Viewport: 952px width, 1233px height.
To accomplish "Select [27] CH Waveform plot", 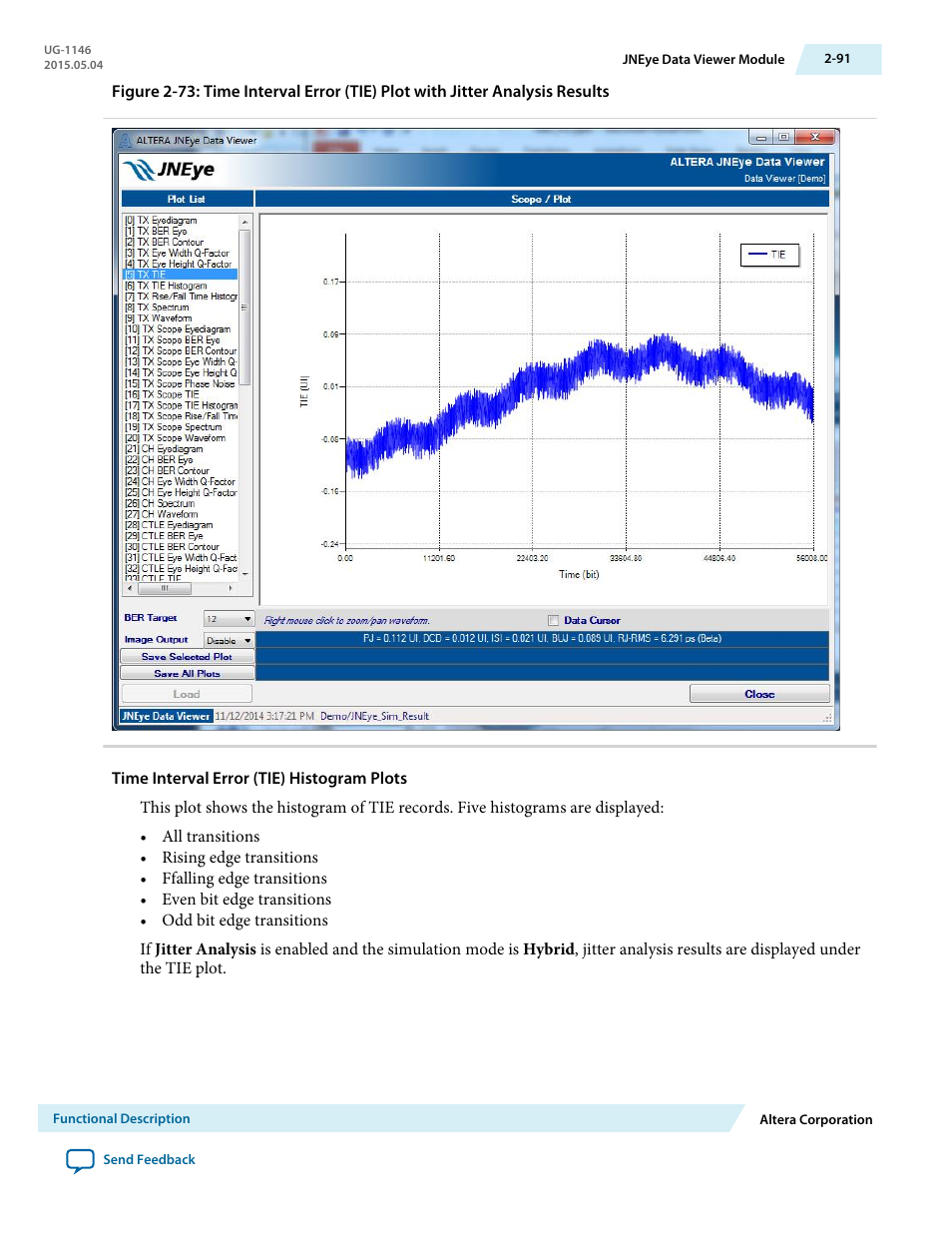I will point(161,515).
